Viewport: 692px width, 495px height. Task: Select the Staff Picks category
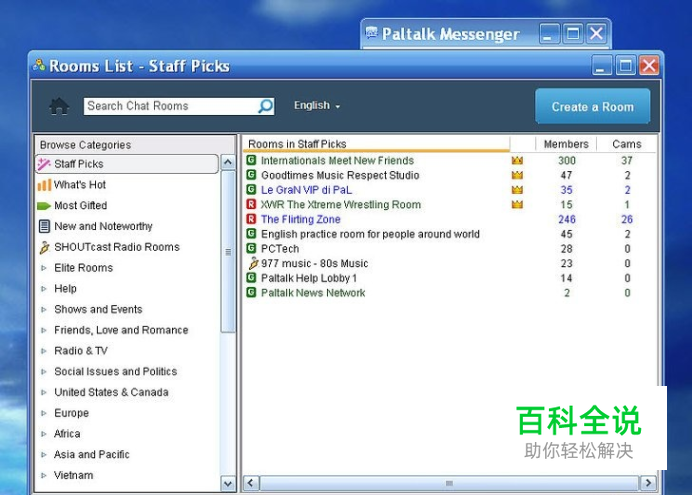coord(127,164)
